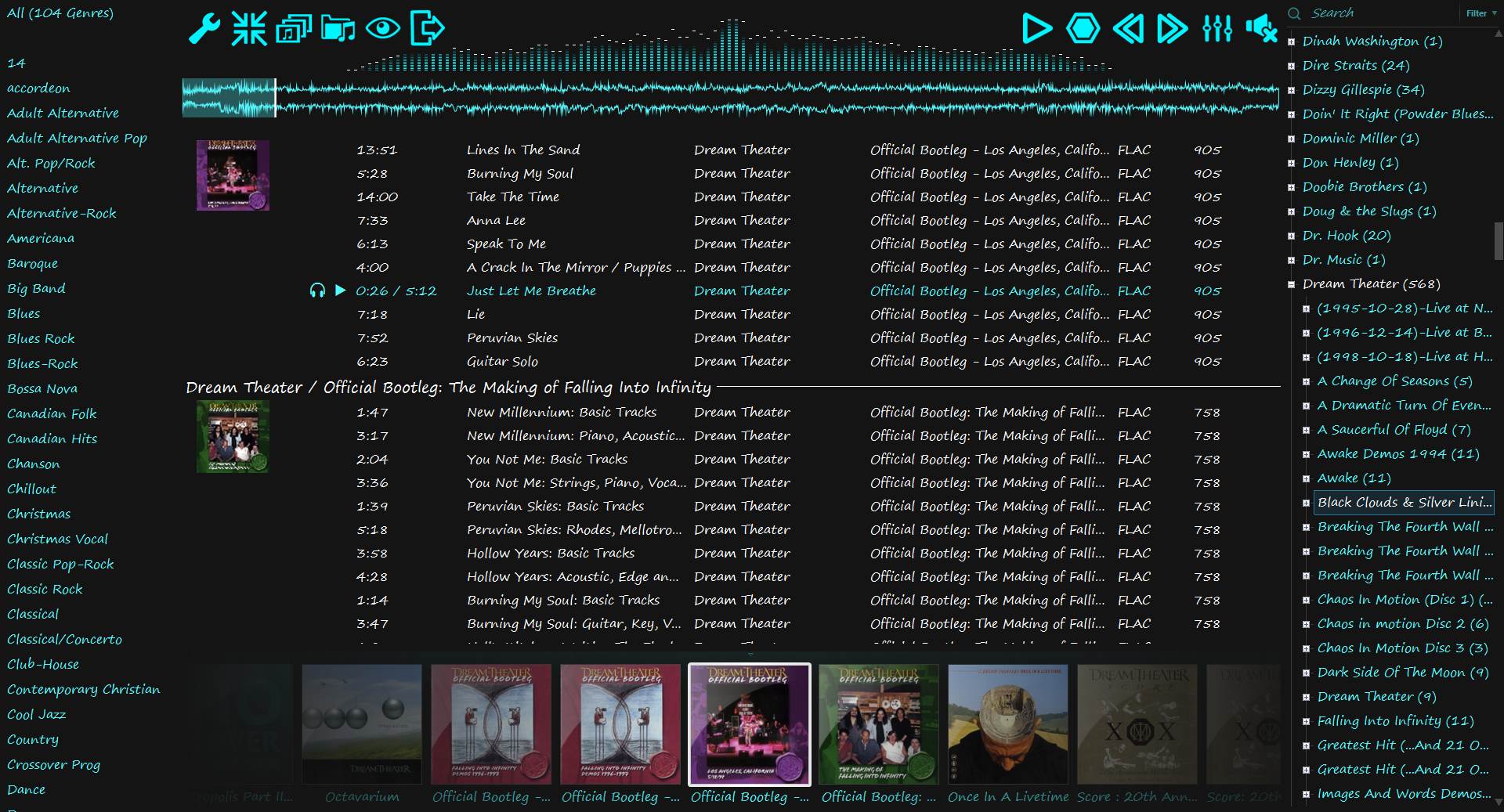
Task: Select the highlighted Los Angeles bootleg cover
Action: coord(750,724)
